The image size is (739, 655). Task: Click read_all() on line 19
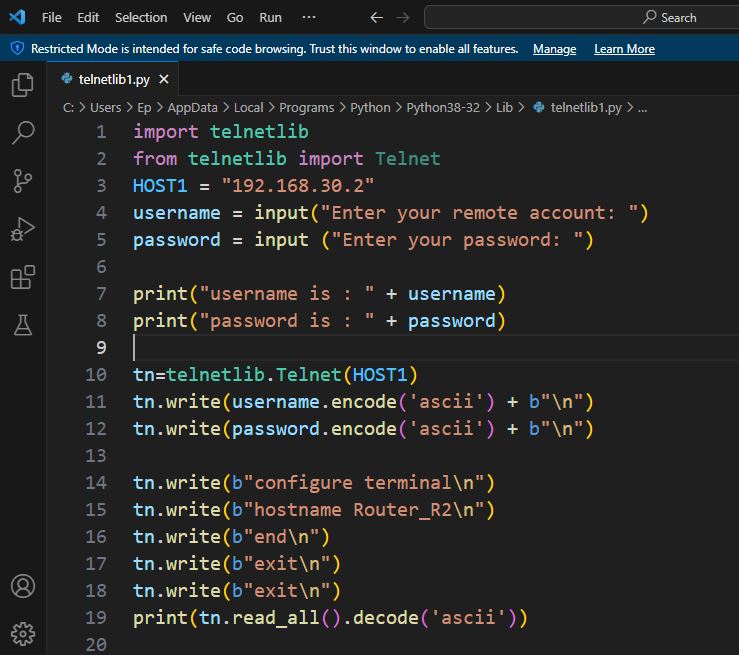click(x=289, y=617)
